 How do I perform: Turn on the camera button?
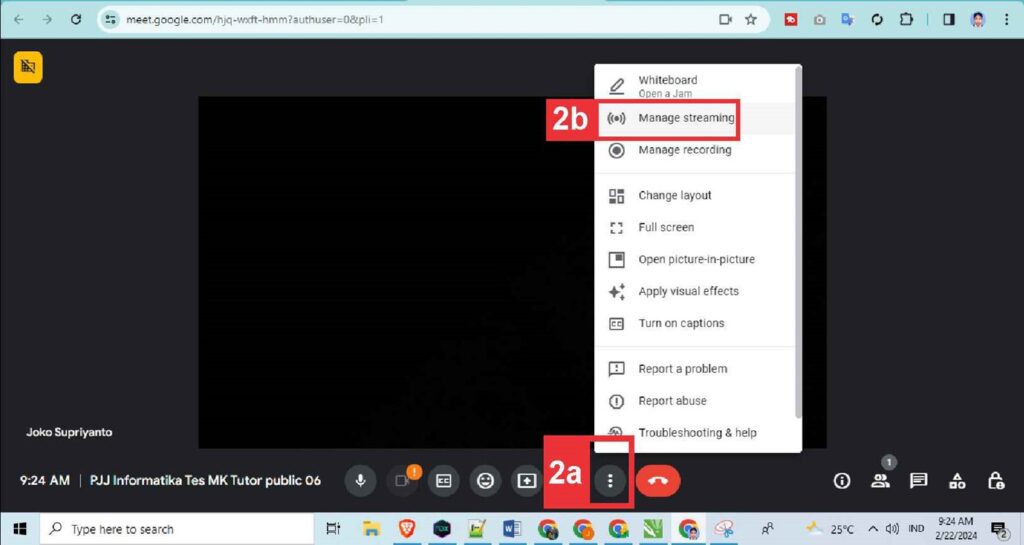[402, 481]
